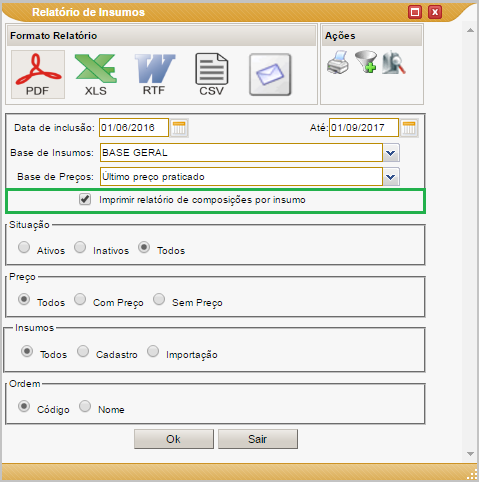Pick the RTF Word format

(154, 75)
